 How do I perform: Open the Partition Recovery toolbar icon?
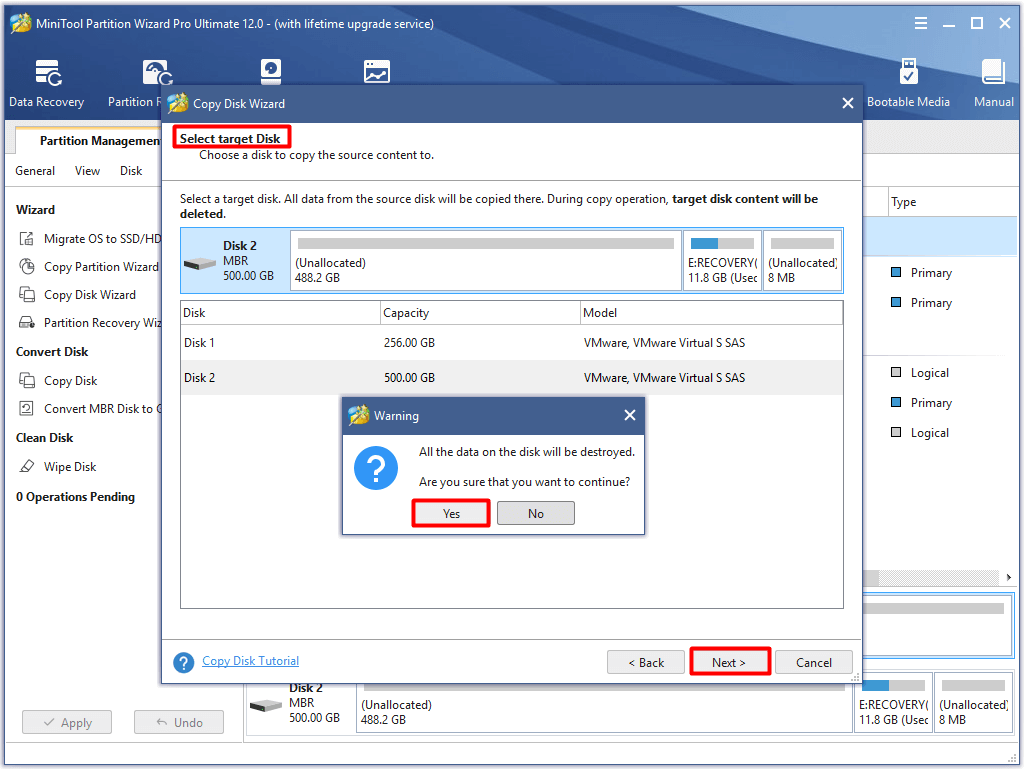click(157, 73)
